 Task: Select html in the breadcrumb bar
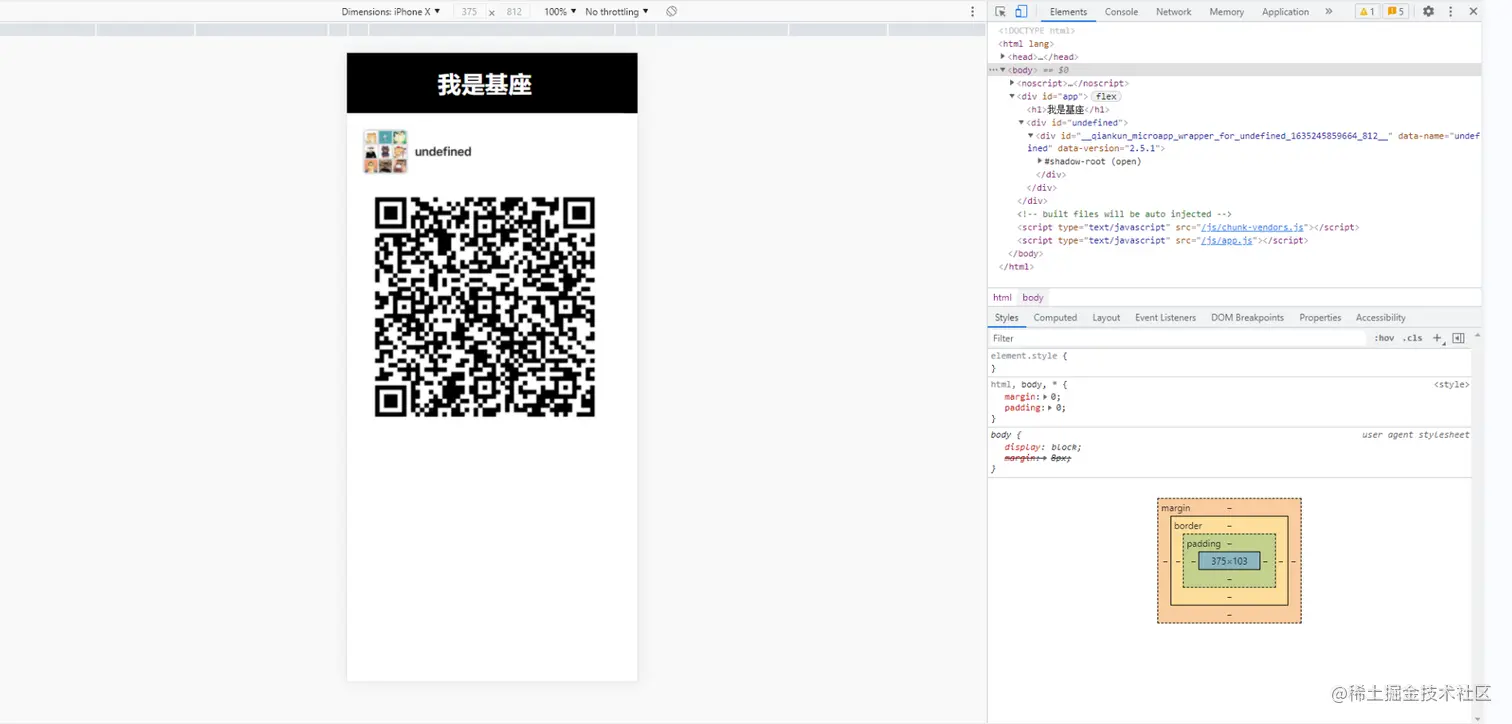point(1002,298)
